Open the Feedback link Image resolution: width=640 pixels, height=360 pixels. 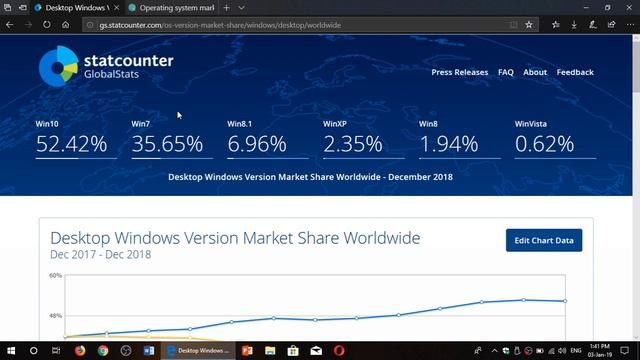pyautogui.click(x=575, y=72)
